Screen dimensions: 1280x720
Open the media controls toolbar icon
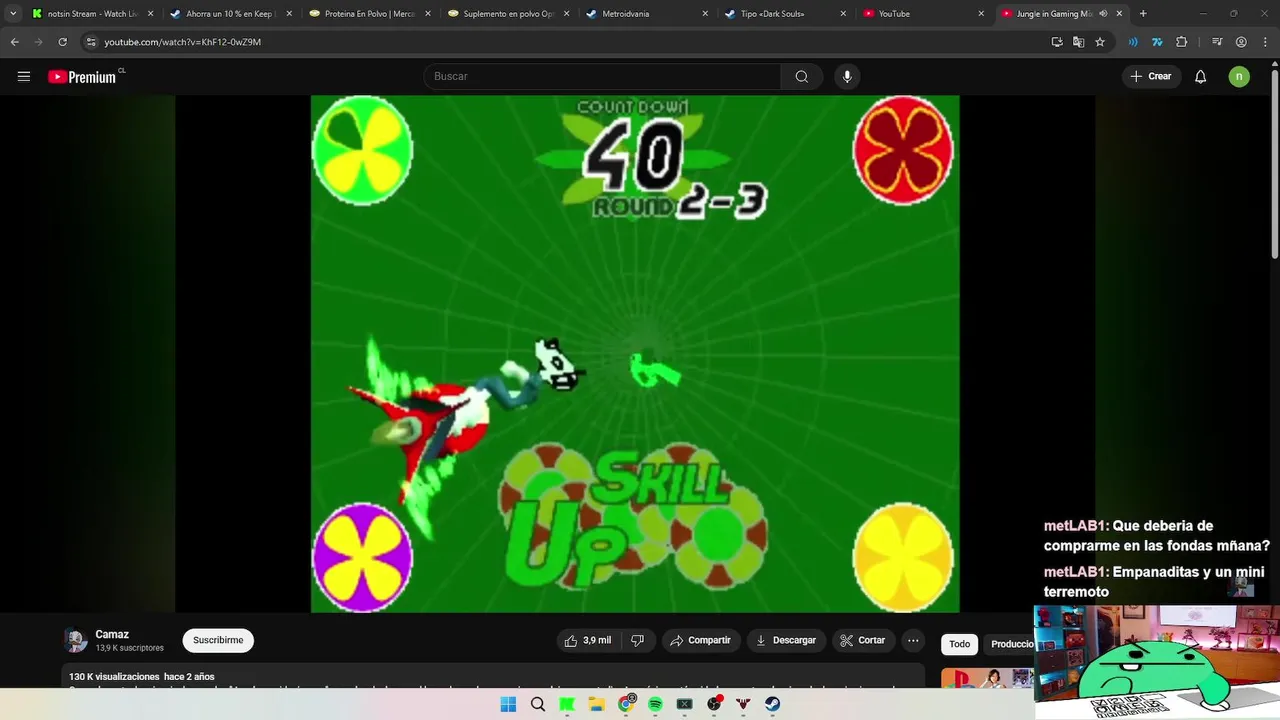1217,42
